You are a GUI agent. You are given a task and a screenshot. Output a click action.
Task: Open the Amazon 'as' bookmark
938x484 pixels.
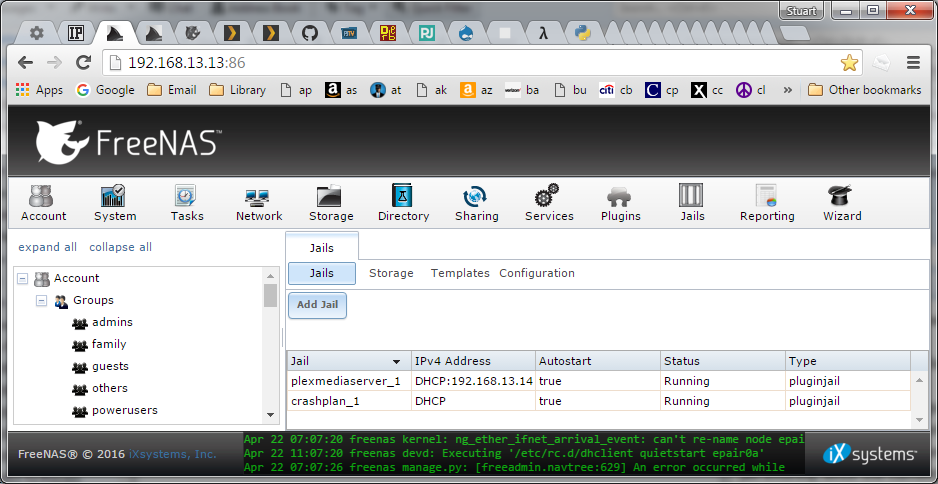(x=342, y=90)
